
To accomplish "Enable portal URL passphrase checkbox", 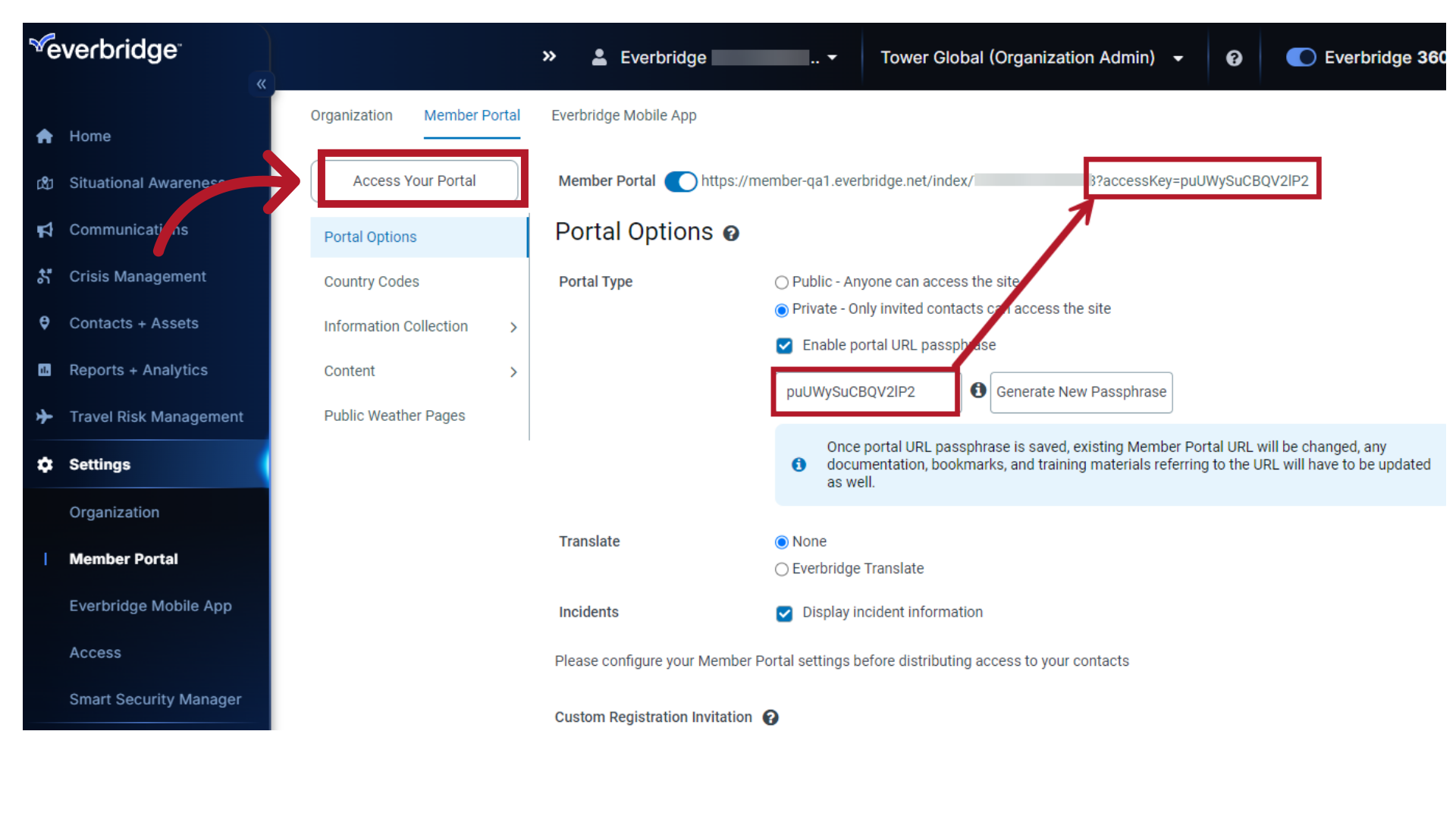I will click(x=785, y=345).
